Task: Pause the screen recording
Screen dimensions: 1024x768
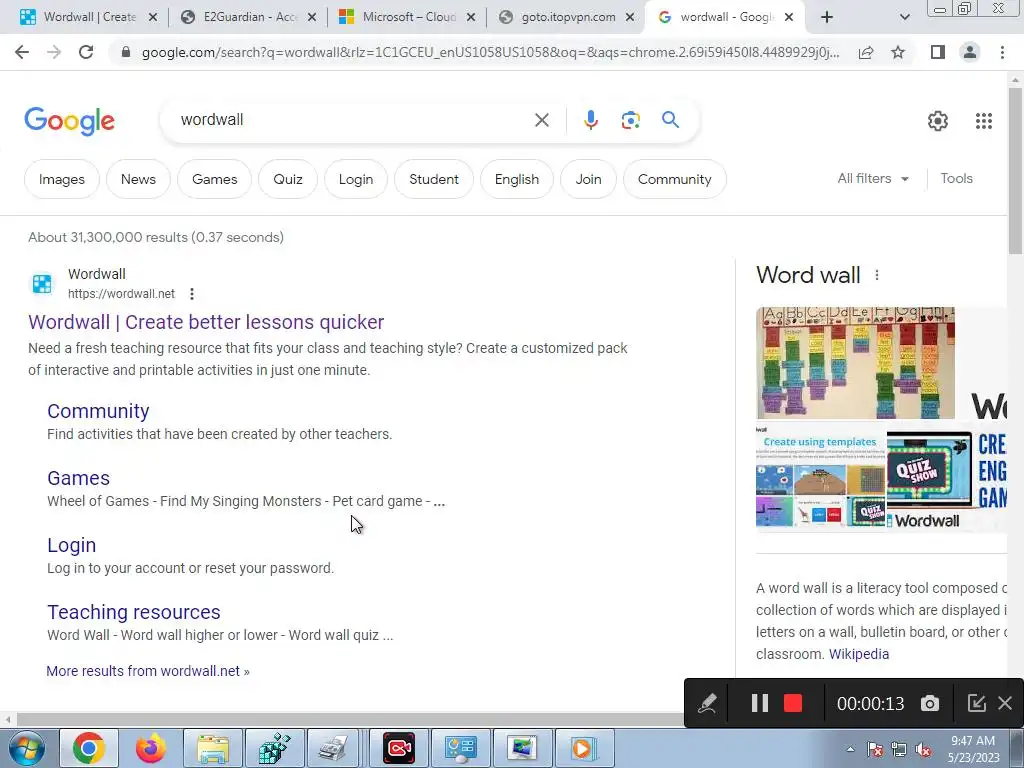Action: [x=760, y=703]
